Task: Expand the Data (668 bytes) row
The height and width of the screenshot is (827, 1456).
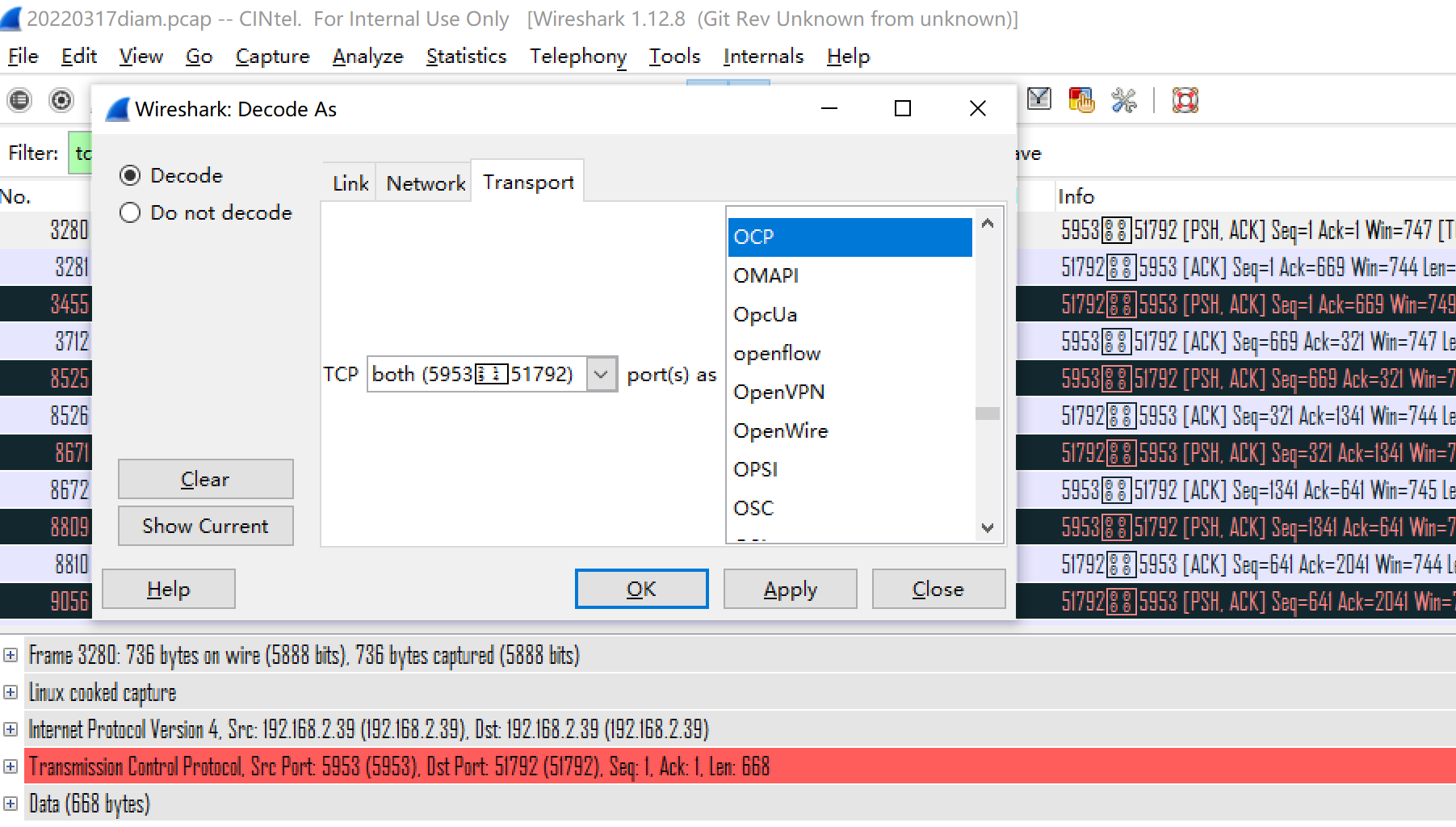Action: (10, 804)
